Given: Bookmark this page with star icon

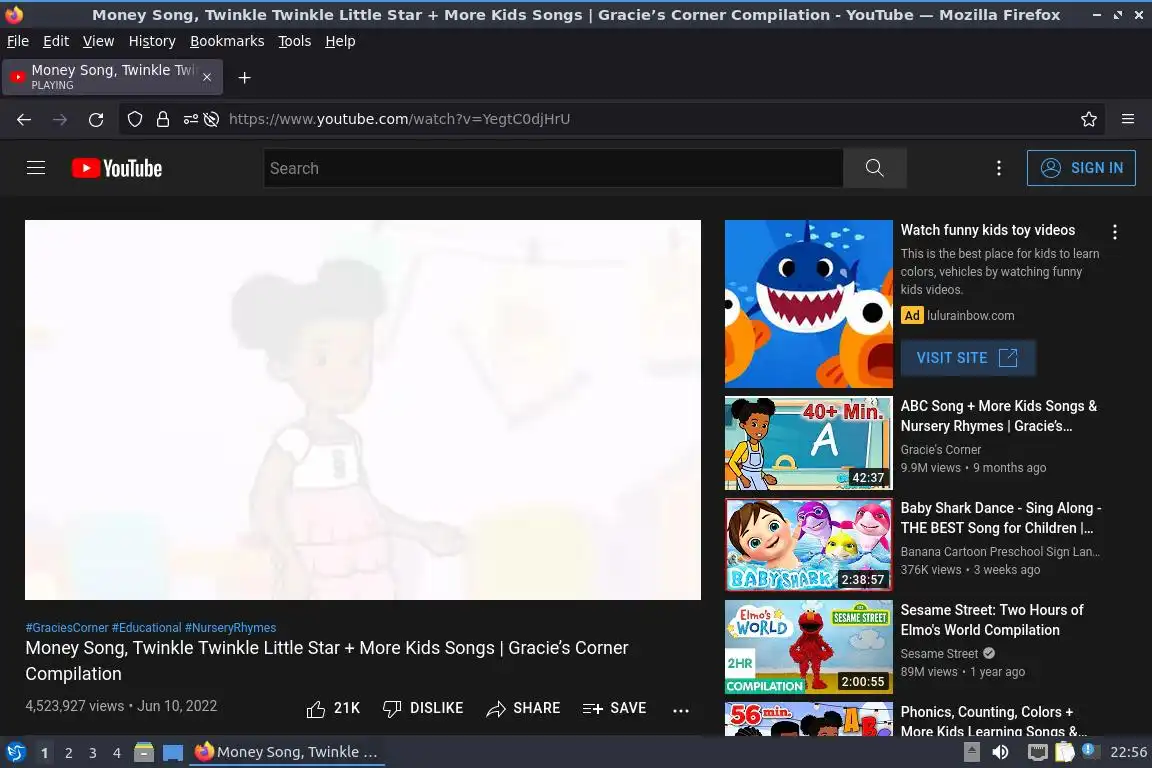Looking at the screenshot, I should [x=1089, y=119].
